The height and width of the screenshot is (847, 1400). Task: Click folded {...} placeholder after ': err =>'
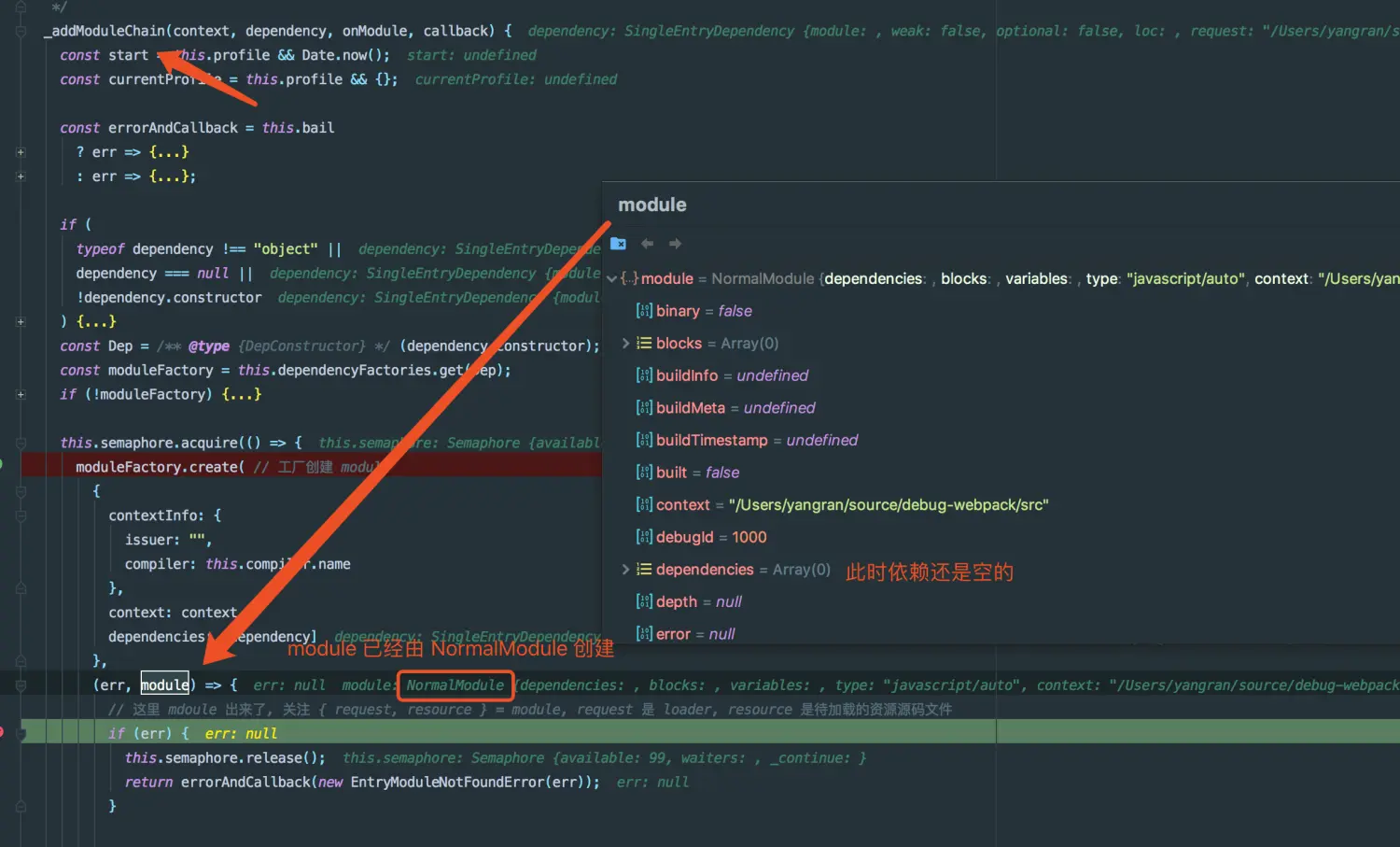coord(169,176)
